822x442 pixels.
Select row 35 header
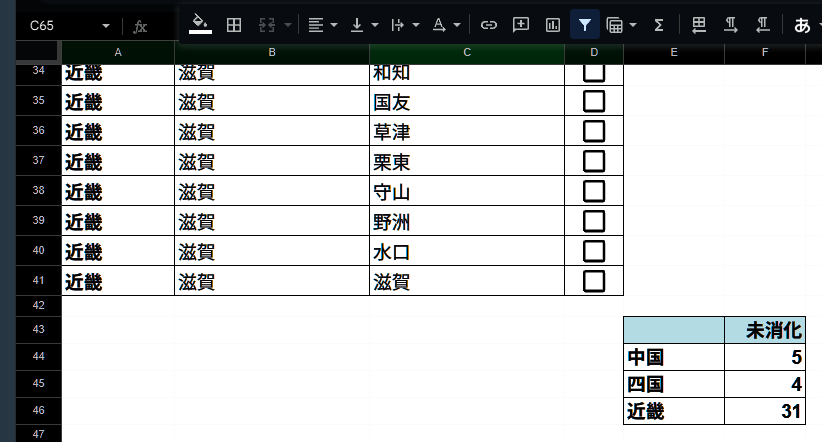(x=39, y=100)
